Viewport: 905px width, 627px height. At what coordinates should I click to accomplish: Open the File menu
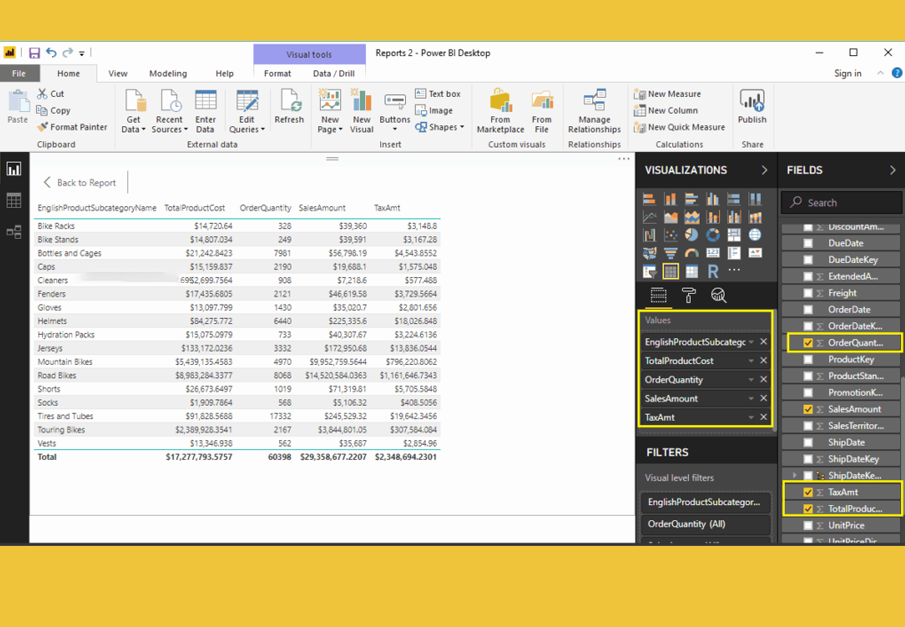tap(18, 73)
